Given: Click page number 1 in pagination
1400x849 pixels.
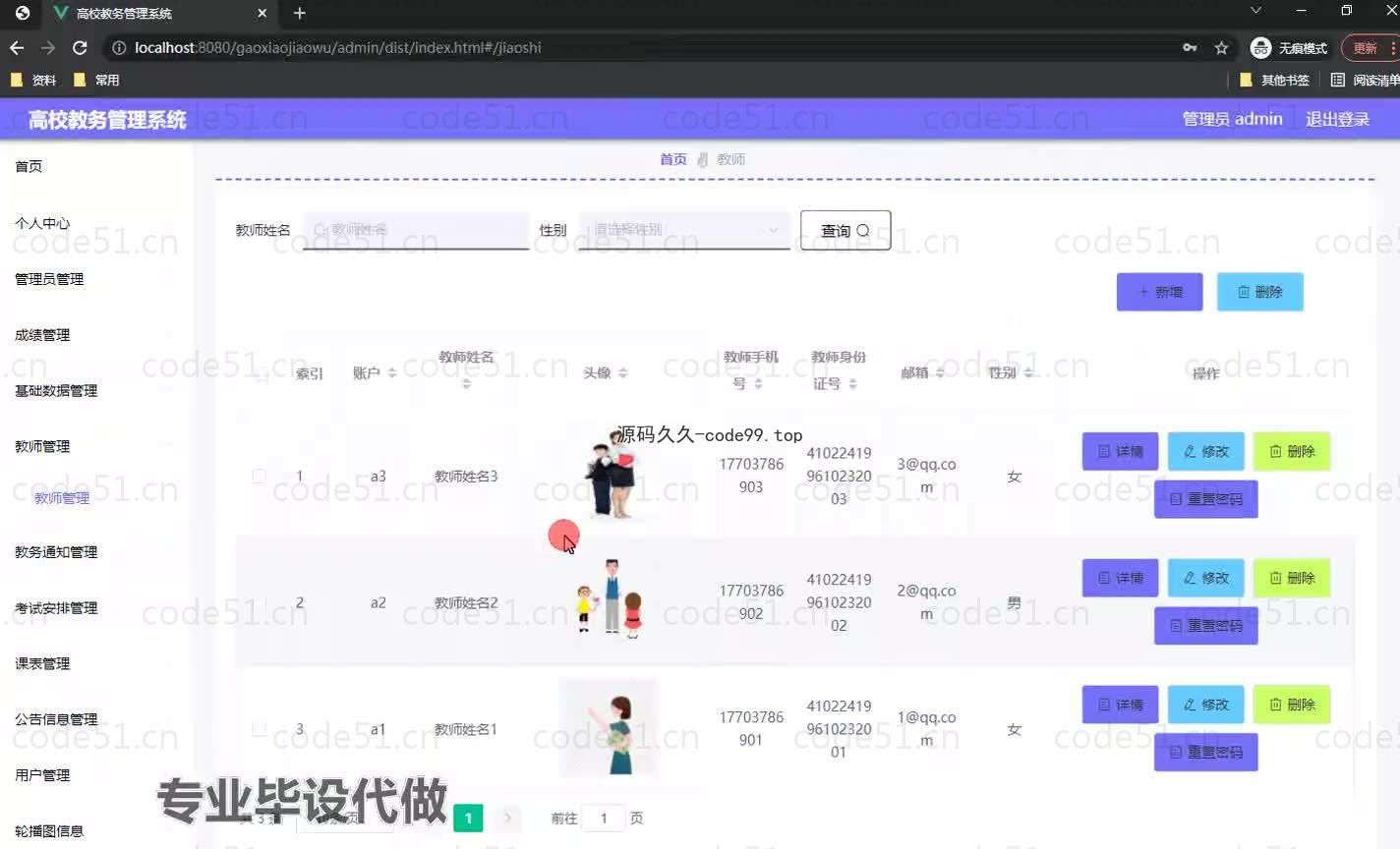Looking at the screenshot, I should click(468, 818).
